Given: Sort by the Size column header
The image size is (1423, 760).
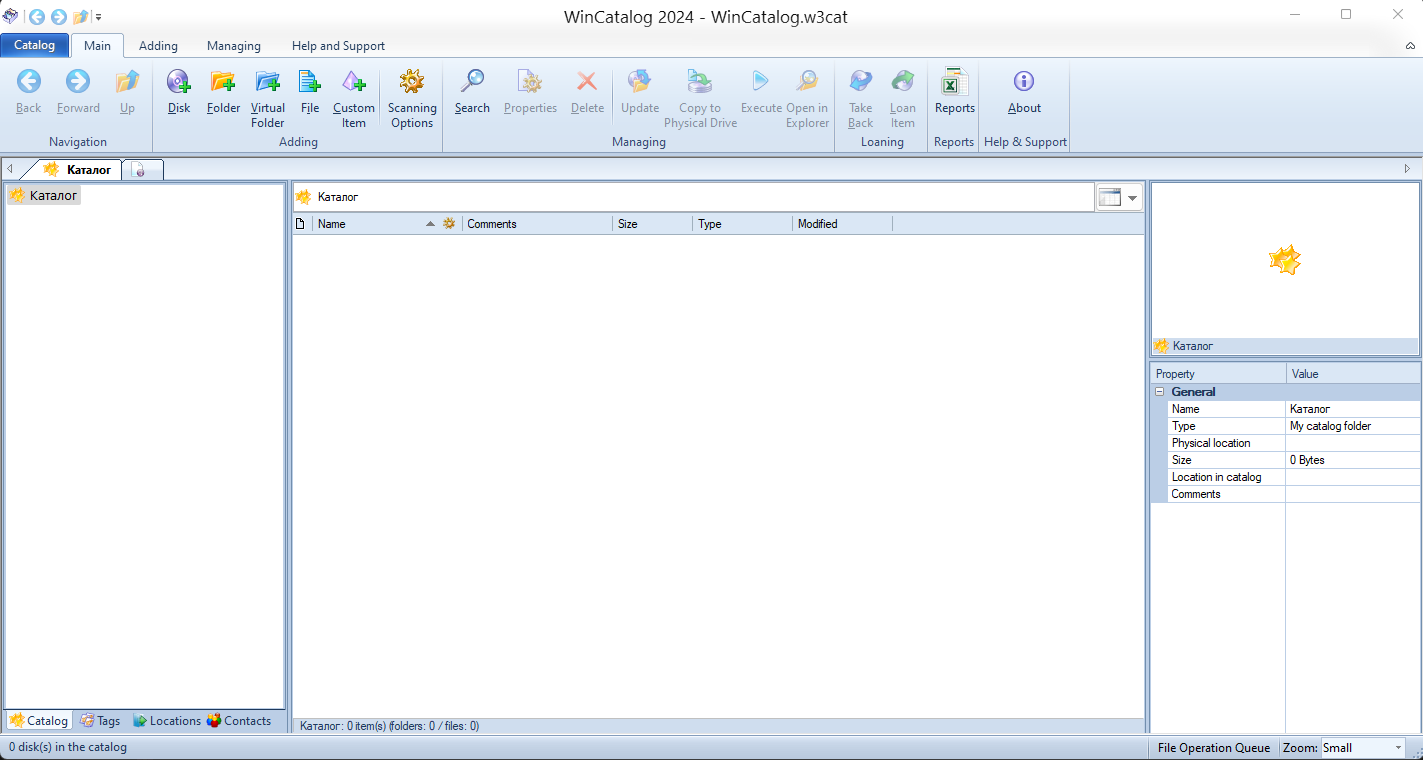Looking at the screenshot, I should point(653,224).
